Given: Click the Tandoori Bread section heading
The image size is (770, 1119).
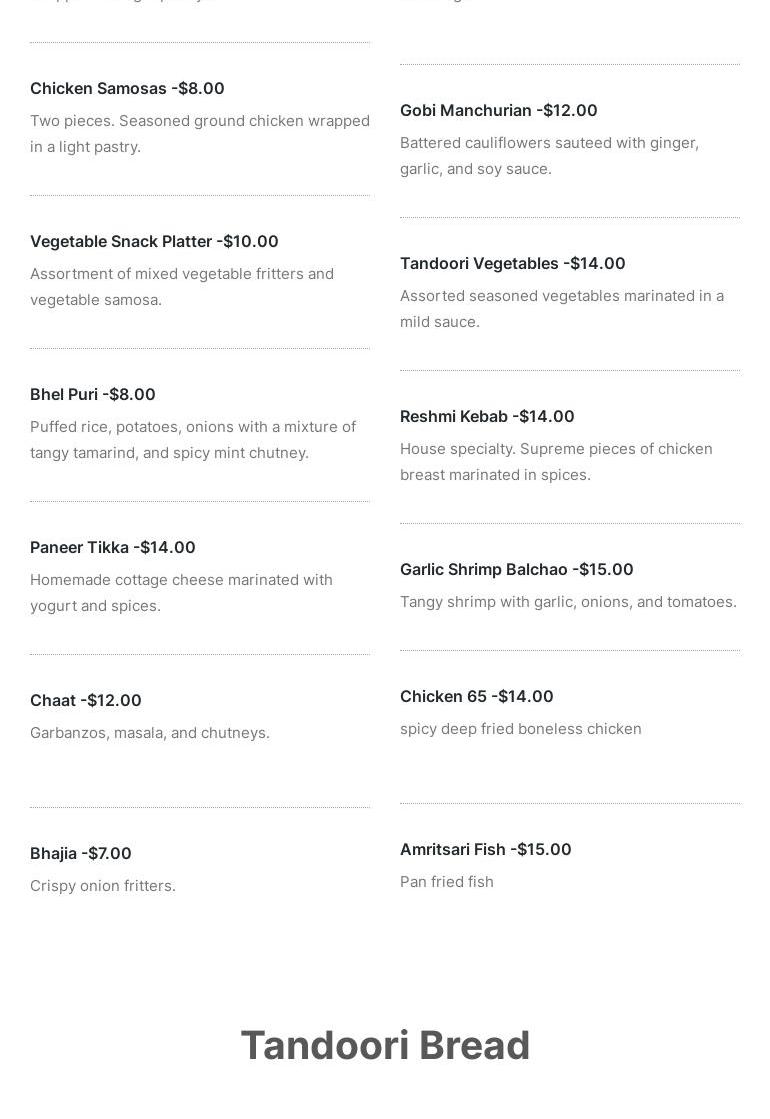Looking at the screenshot, I should [385, 1045].
